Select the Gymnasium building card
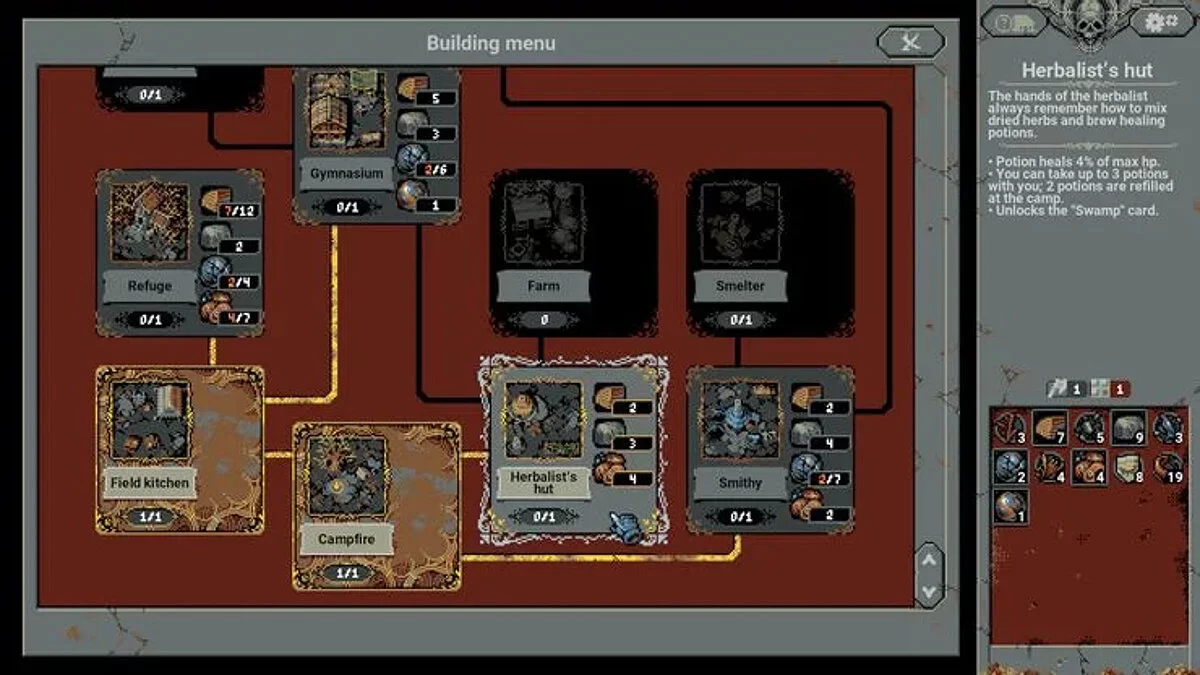This screenshot has width=1200, height=675. pyautogui.click(x=377, y=145)
